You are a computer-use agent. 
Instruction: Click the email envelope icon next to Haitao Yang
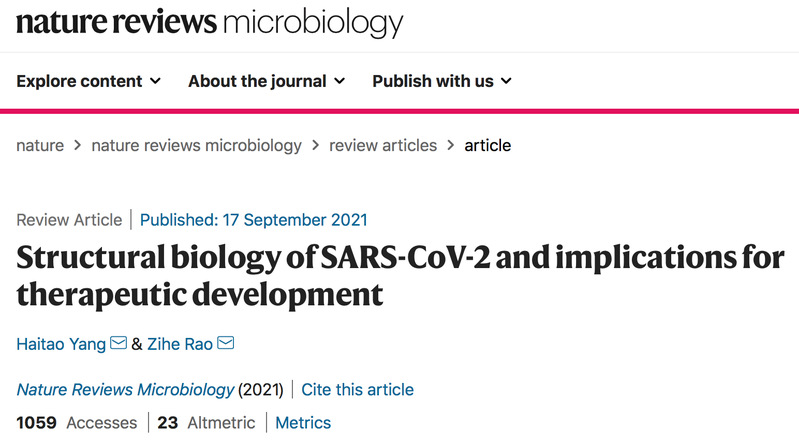tap(118, 343)
